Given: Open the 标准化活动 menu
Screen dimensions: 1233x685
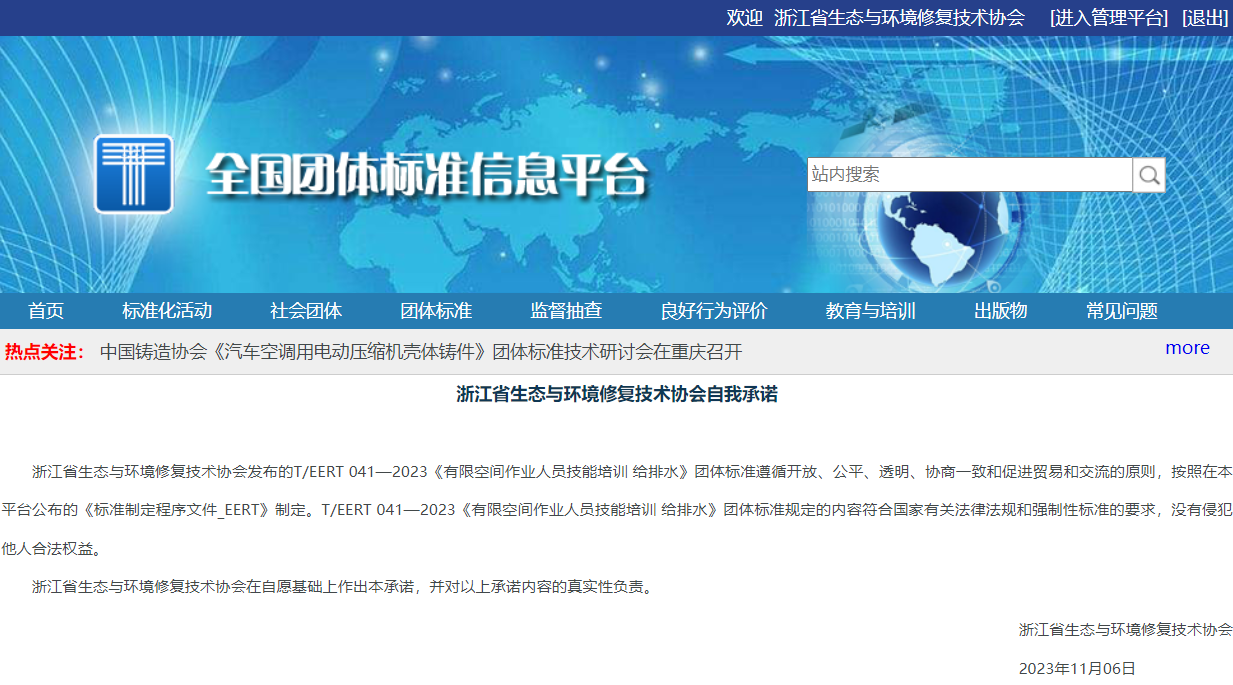Looking at the screenshot, I should coord(167,311).
